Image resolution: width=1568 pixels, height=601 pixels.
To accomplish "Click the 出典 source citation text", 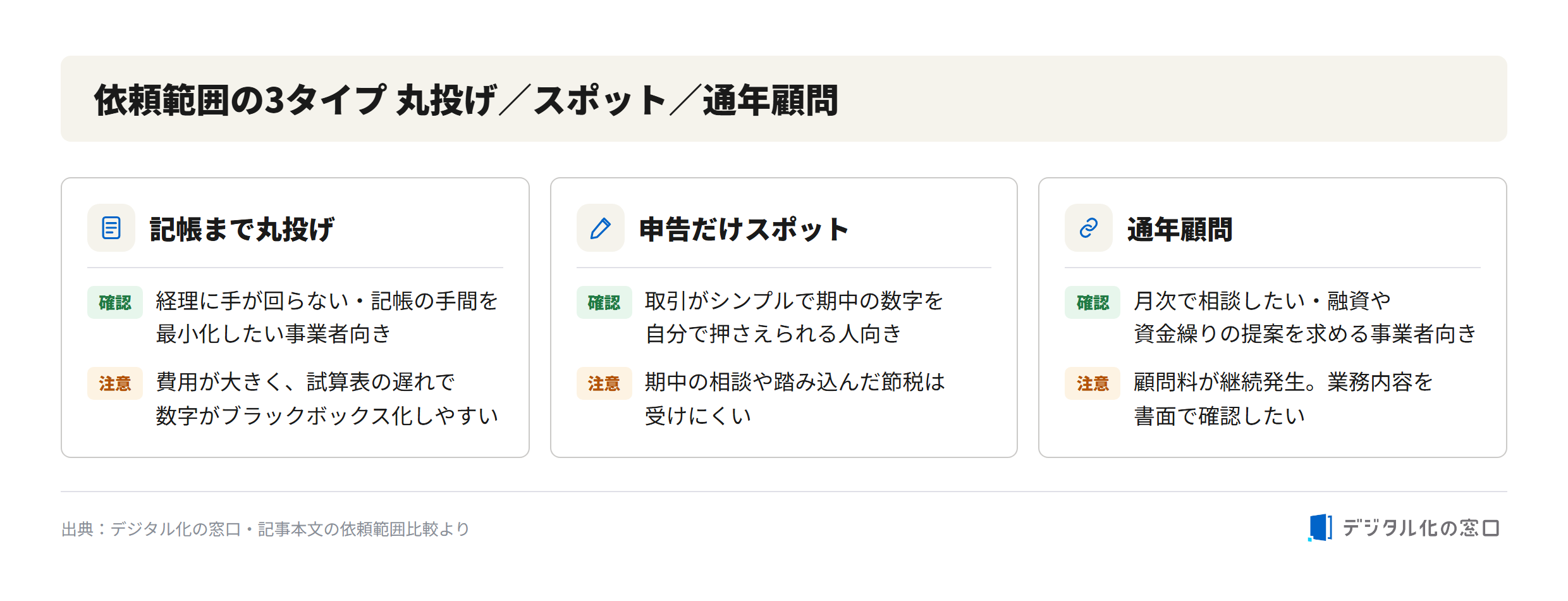I will 266,529.
